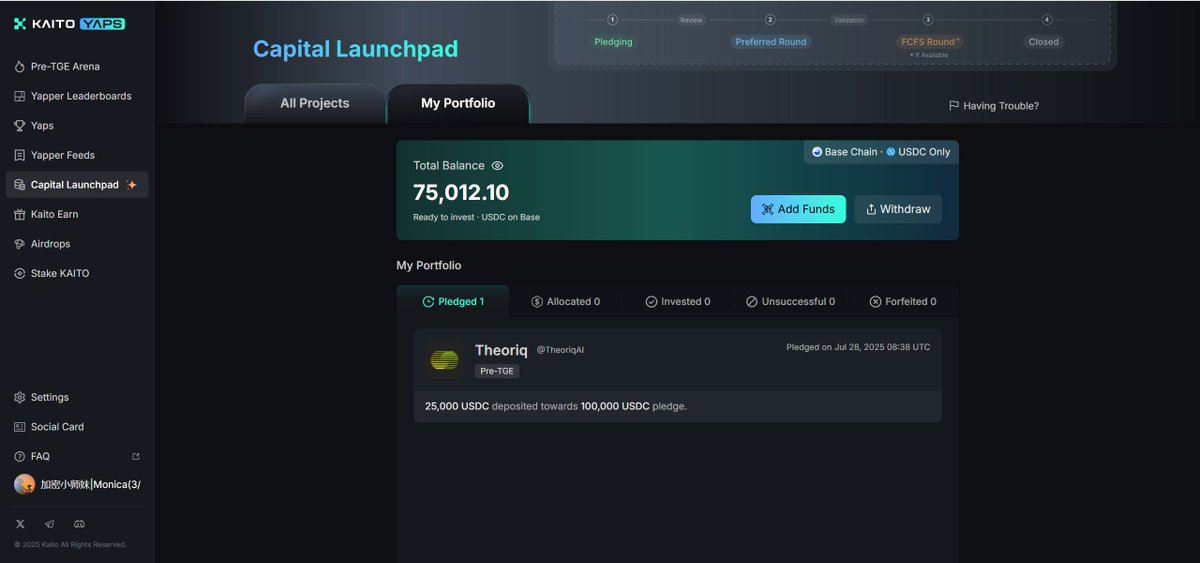Click the Pre-TGE tag on Theoriq
1200x563 pixels.
tap(497, 371)
